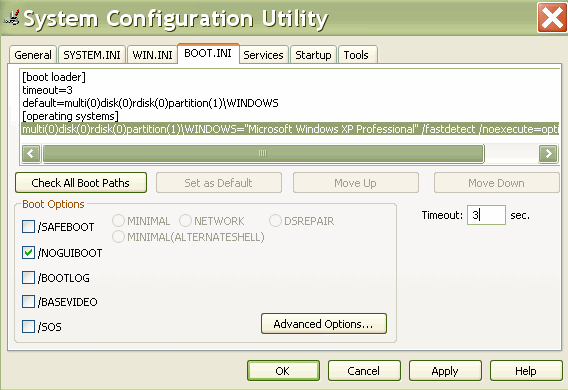Enable the /SAFEBOOT checkbox

click(x=28, y=227)
